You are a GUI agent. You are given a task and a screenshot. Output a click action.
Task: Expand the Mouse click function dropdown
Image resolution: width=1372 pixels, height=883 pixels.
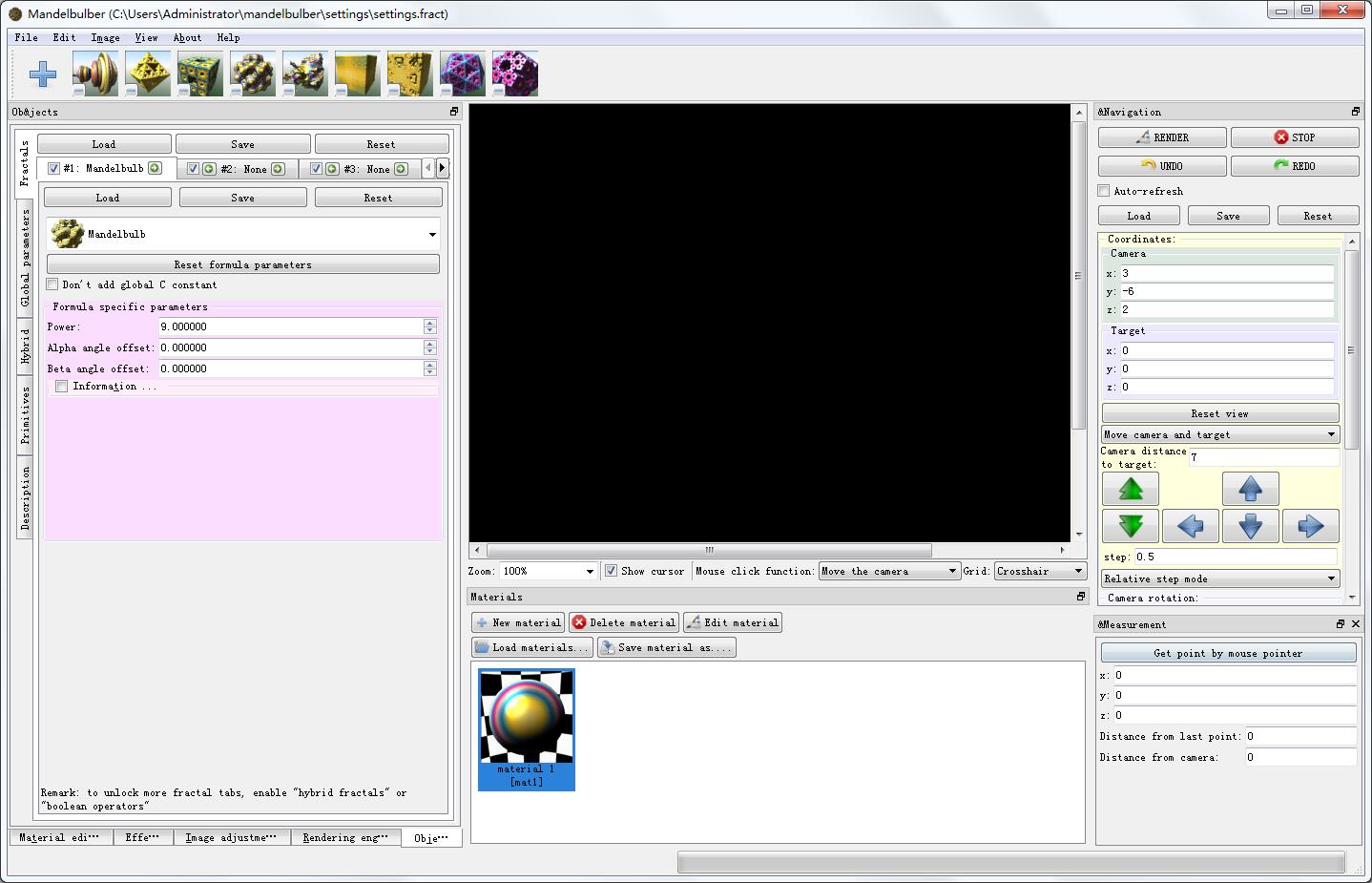(x=888, y=571)
